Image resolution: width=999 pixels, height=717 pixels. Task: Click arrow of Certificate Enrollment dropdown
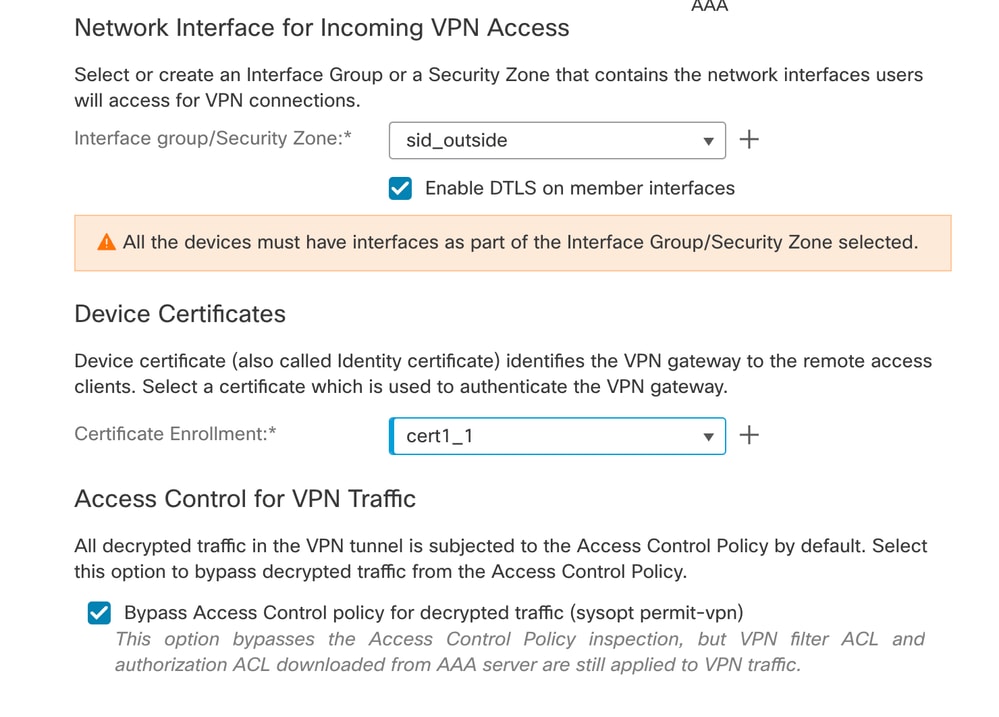pos(708,437)
